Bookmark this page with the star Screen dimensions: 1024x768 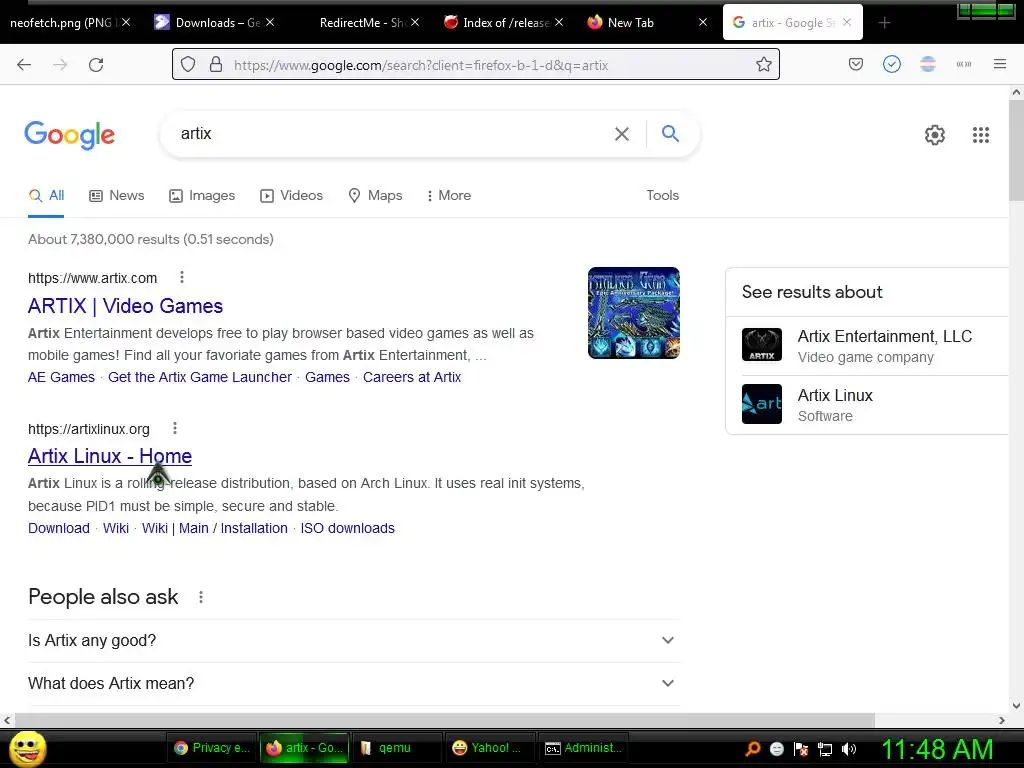[x=763, y=65]
